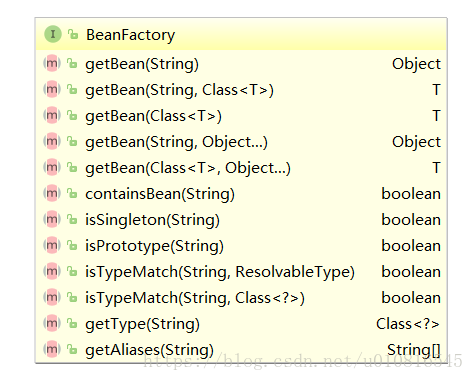The width and height of the screenshot is (474, 381).
Task: Select getBean(Class<T>, Object...) method
Action: [x=241, y=167]
